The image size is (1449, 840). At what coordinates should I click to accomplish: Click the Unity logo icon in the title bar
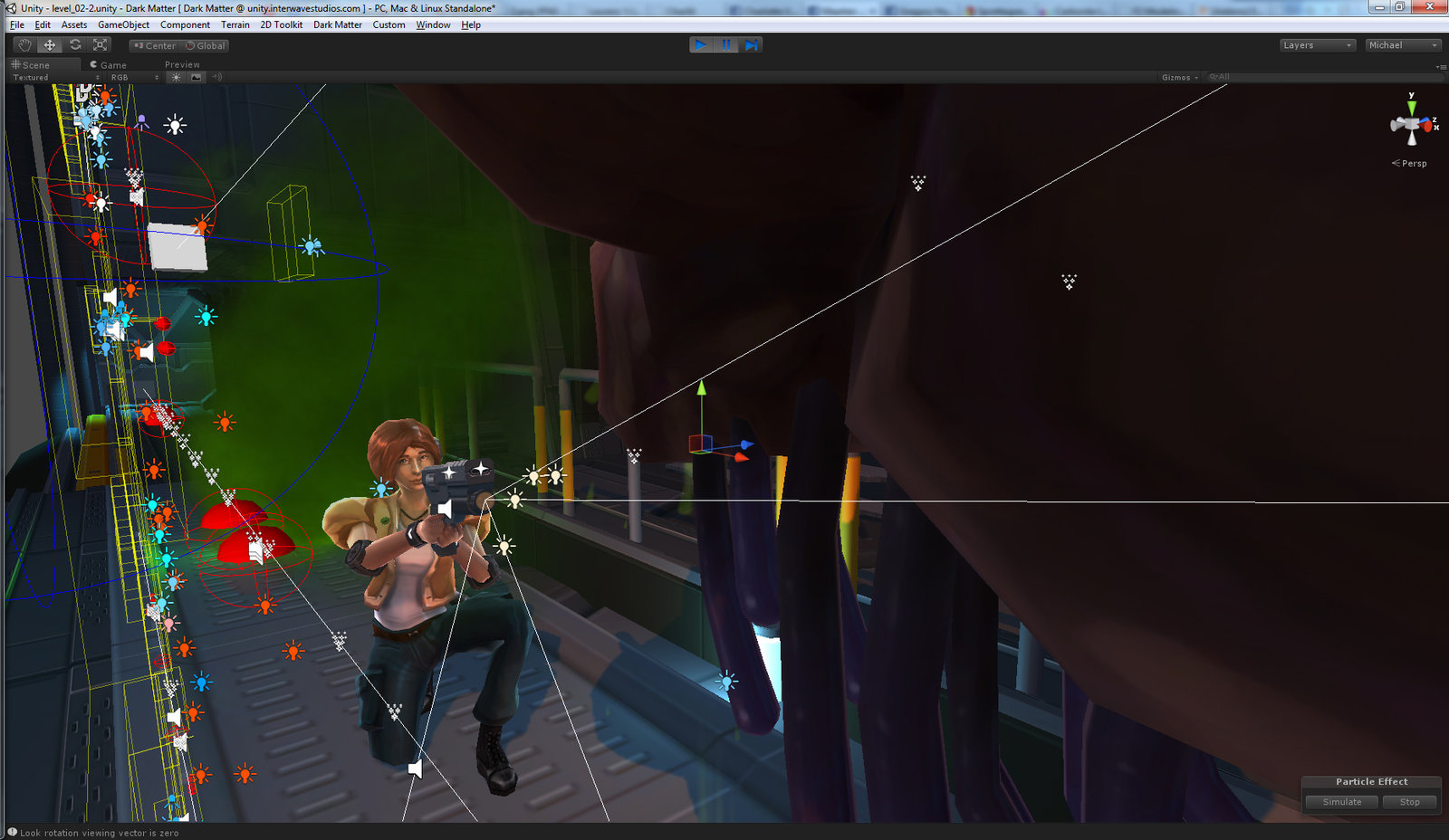coord(10,8)
